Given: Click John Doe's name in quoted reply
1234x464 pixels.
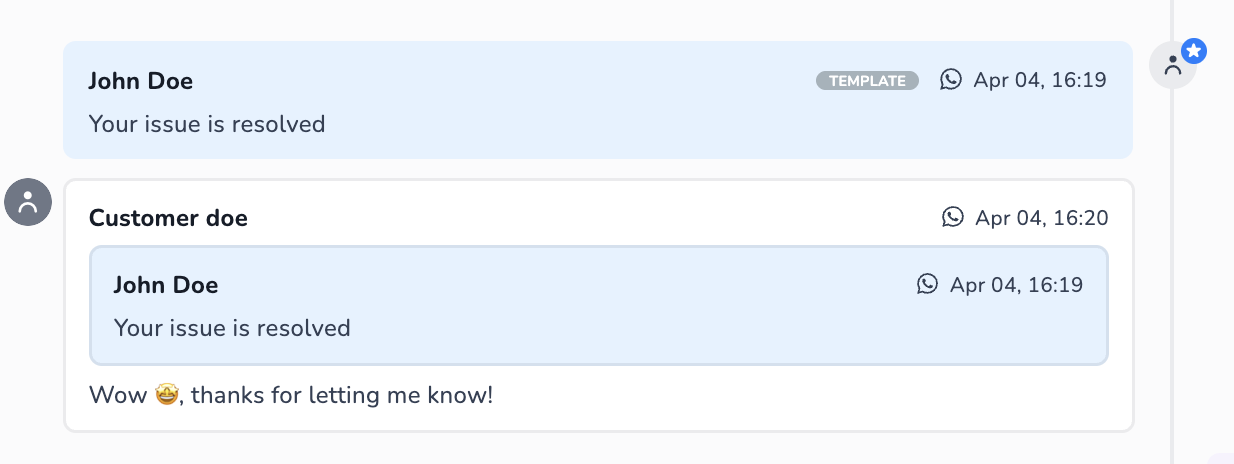Looking at the screenshot, I should tap(166, 285).
